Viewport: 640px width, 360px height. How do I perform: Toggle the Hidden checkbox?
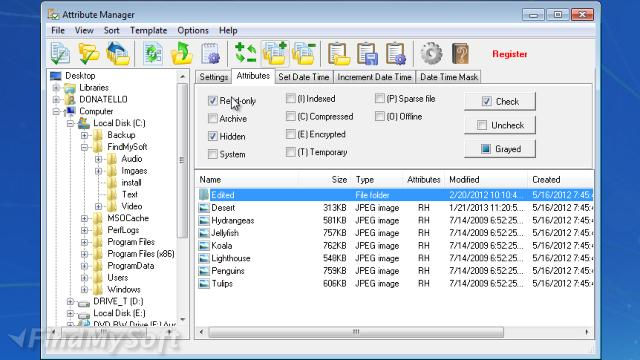point(212,136)
